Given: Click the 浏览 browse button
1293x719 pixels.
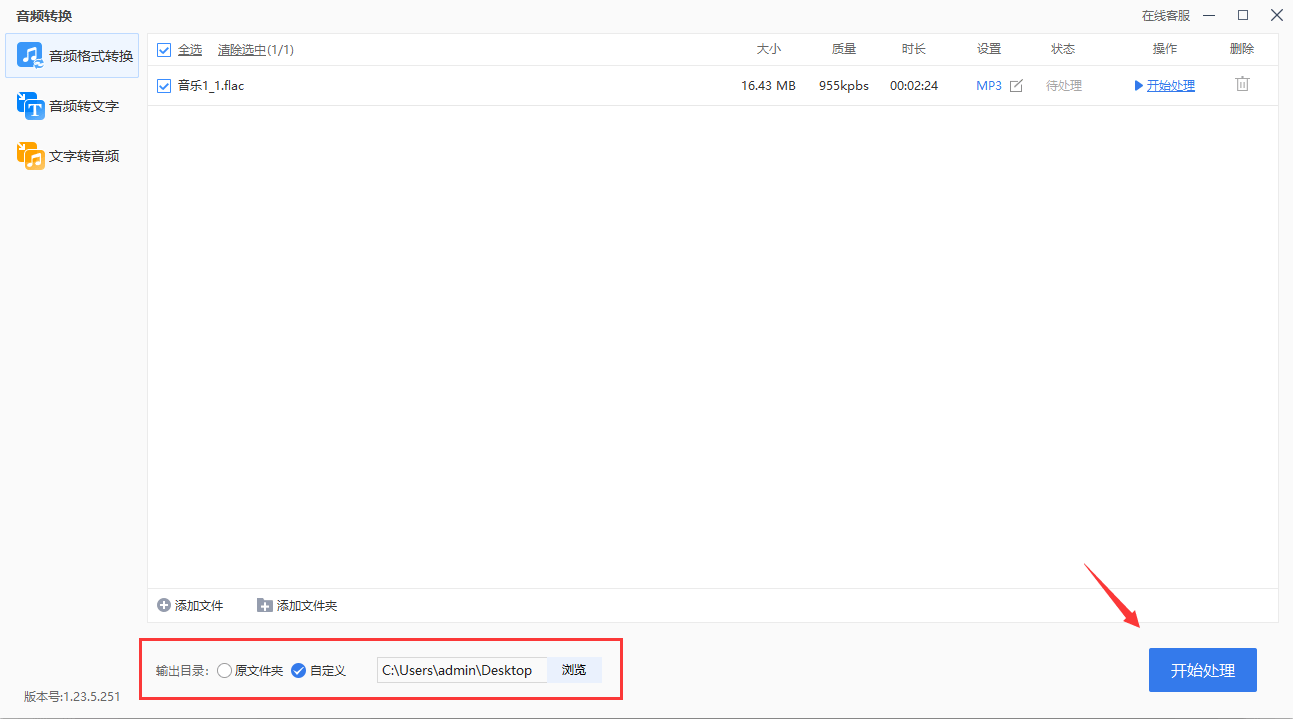Looking at the screenshot, I should point(574,670).
